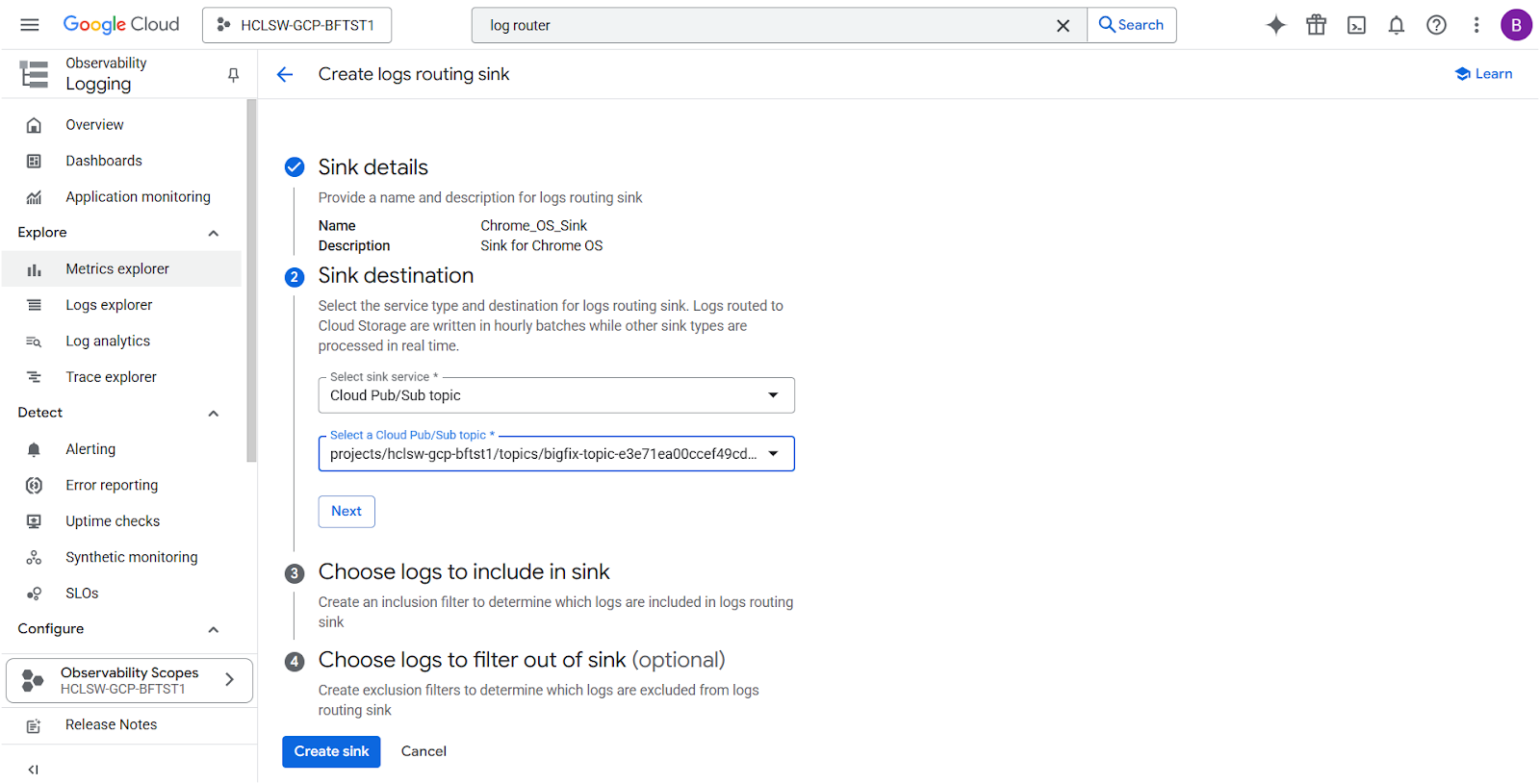Select the HCLSW-GCP-BFTST1 project picker
The image size is (1540, 784).
[x=296, y=25]
